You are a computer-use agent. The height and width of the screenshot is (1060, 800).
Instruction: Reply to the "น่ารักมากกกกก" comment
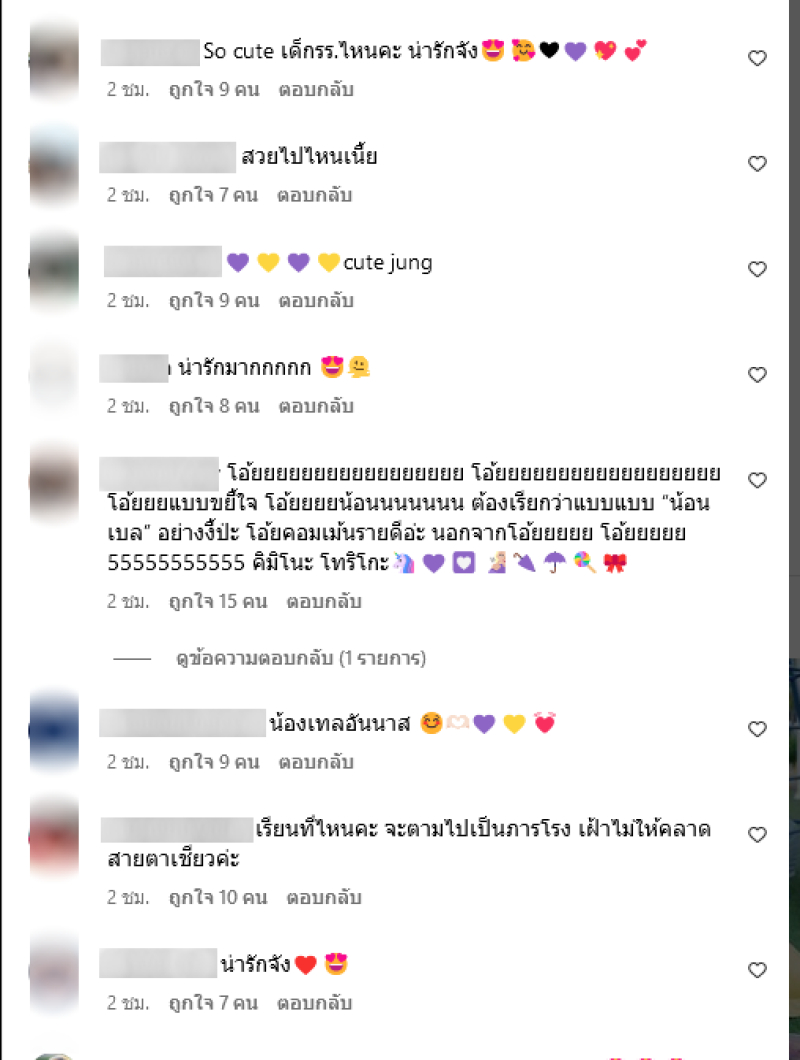coord(316,406)
